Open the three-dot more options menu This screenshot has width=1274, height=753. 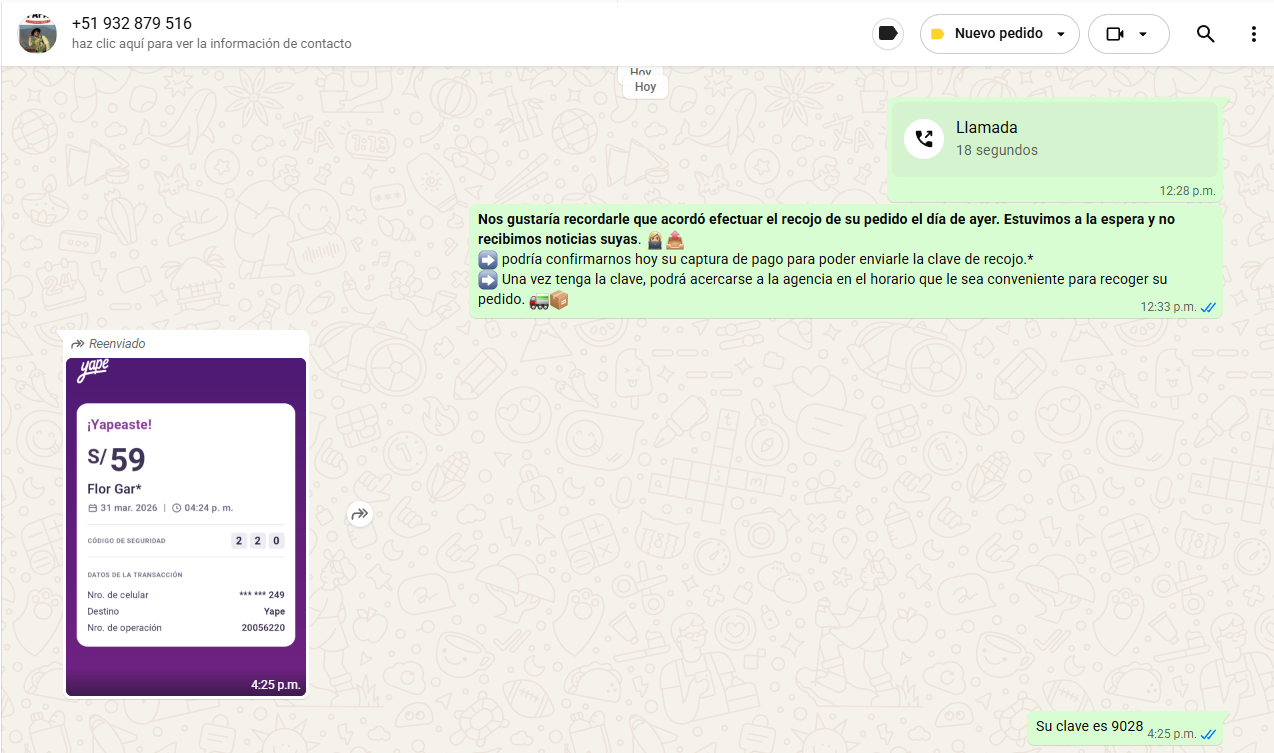(x=1253, y=34)
